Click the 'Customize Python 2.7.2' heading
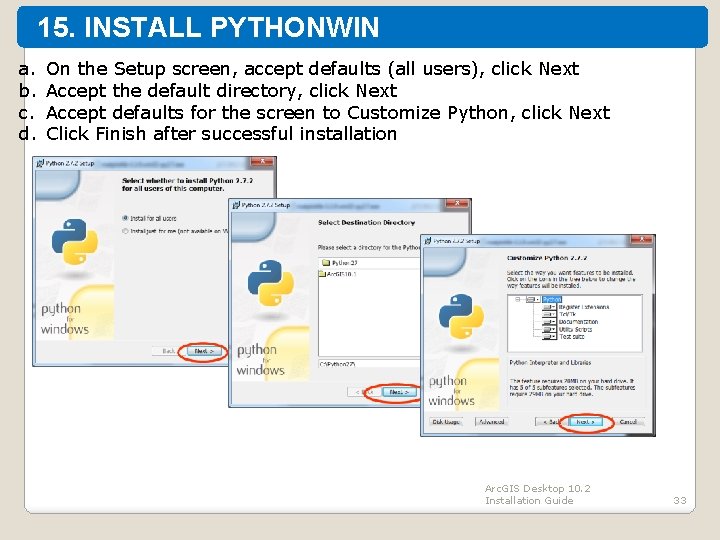720x540 pixels. (547, 258)
